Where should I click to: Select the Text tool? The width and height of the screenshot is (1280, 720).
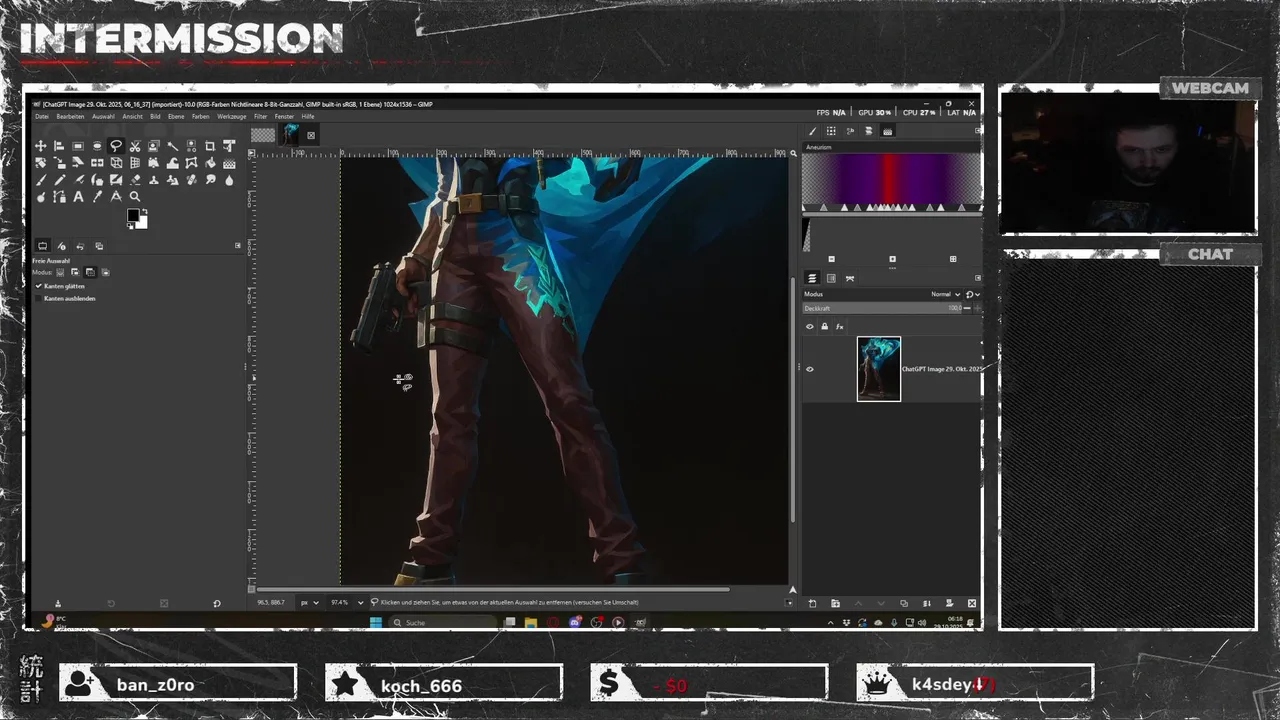click(78, 197)
